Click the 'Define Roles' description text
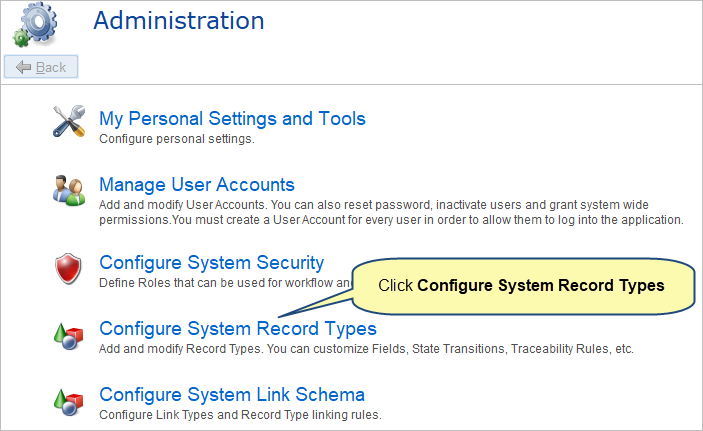Image resolution: width=703 pixels, height=431 pixels. click(x=224, y=283)
